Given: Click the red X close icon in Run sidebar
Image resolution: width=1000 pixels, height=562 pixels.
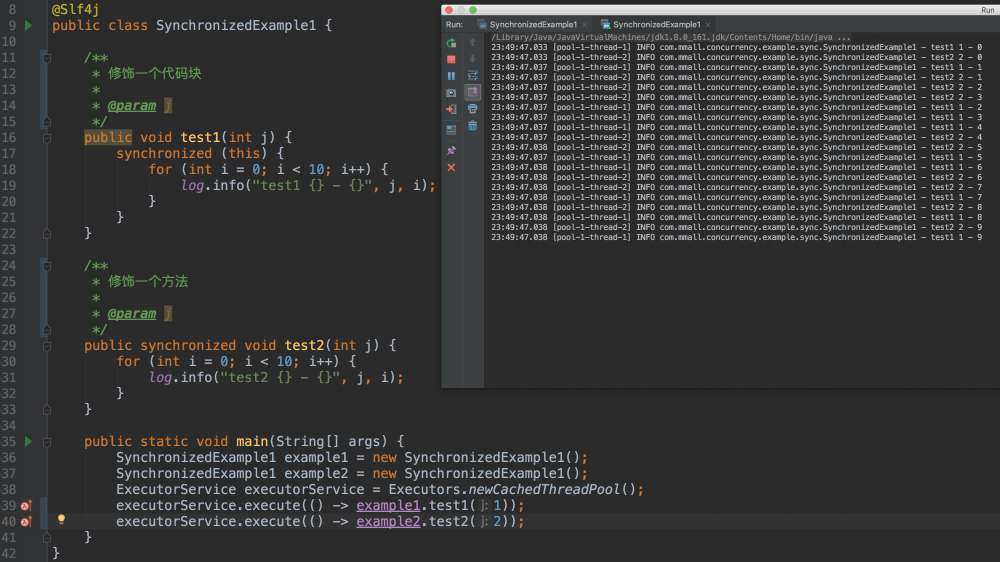Looking at the screenshot, I should pyautogui.click(x=451, y=167).
